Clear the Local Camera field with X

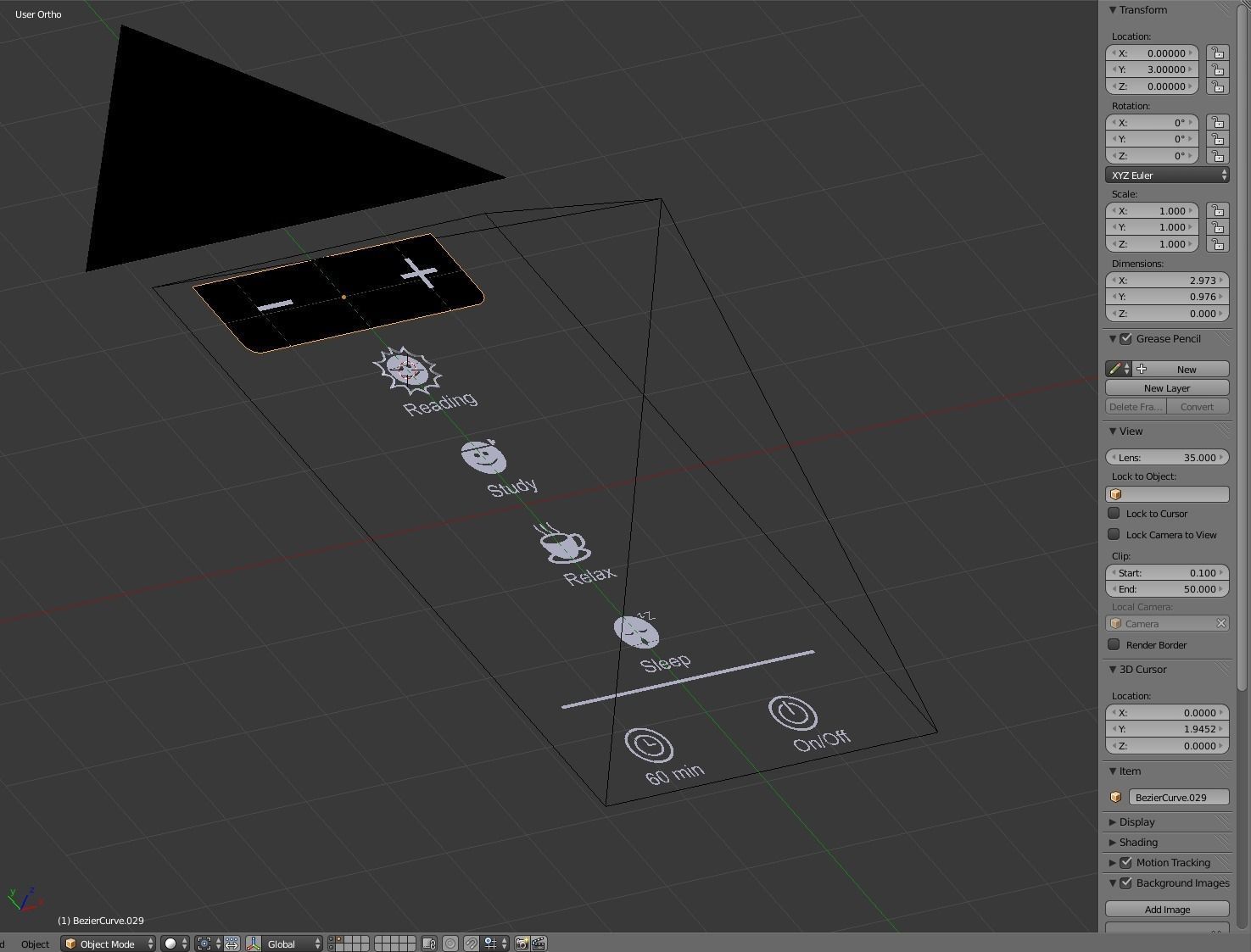(1220, 623)
